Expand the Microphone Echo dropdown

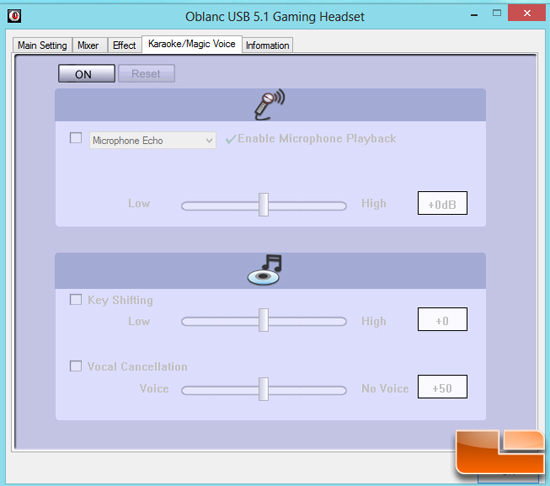[152, 140]
